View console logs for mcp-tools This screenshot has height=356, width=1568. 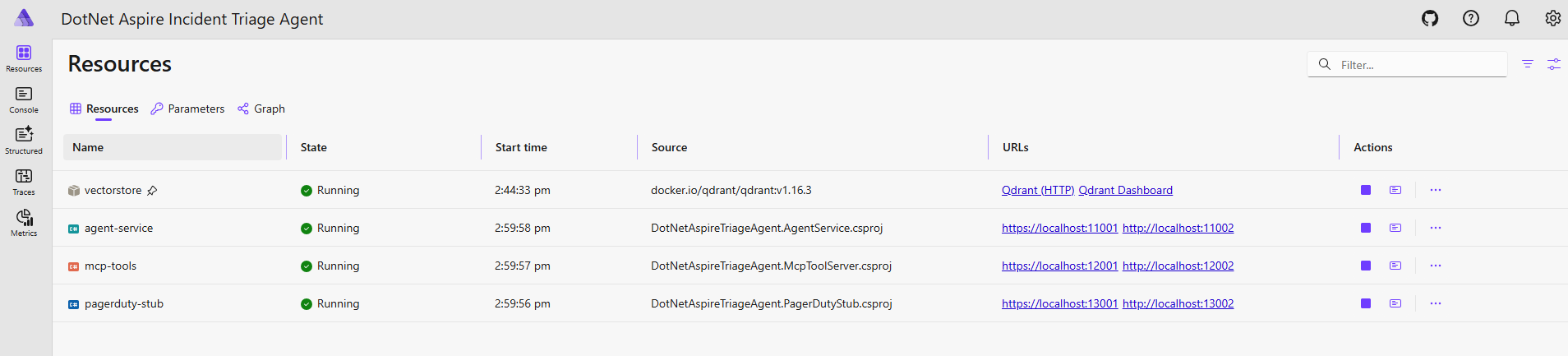coord(1395,266)
